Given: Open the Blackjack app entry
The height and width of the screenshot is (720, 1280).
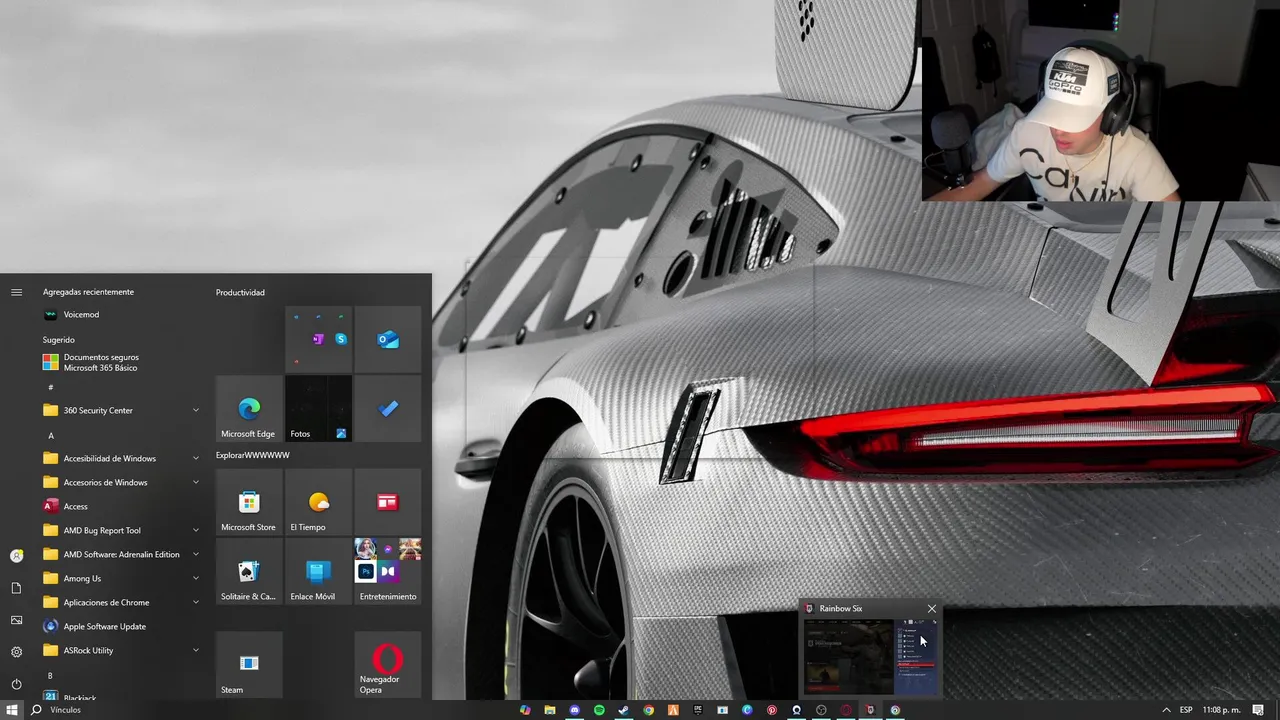Looking at the screenshot, I should (x=120, y=696).
